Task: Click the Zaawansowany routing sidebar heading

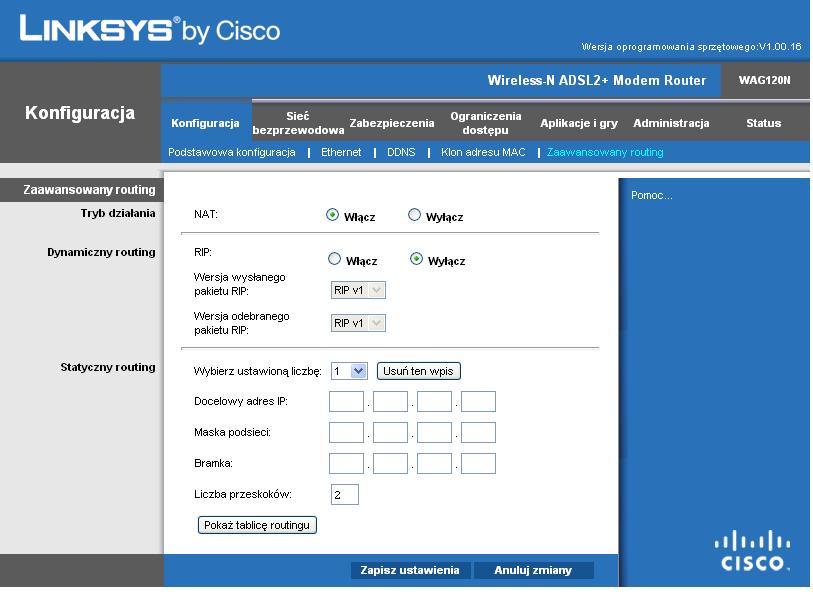Action: coord(89,190)
